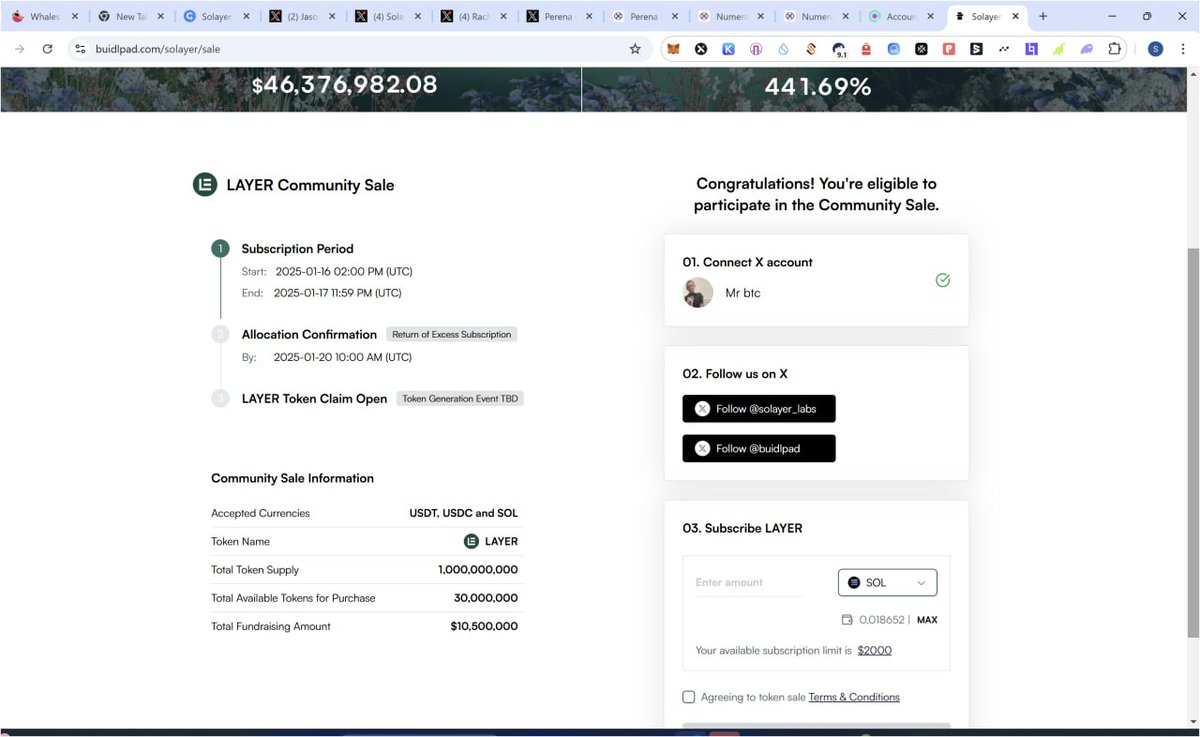
Task: Bookmark this page with the star icon
Action: click(635, 49)
